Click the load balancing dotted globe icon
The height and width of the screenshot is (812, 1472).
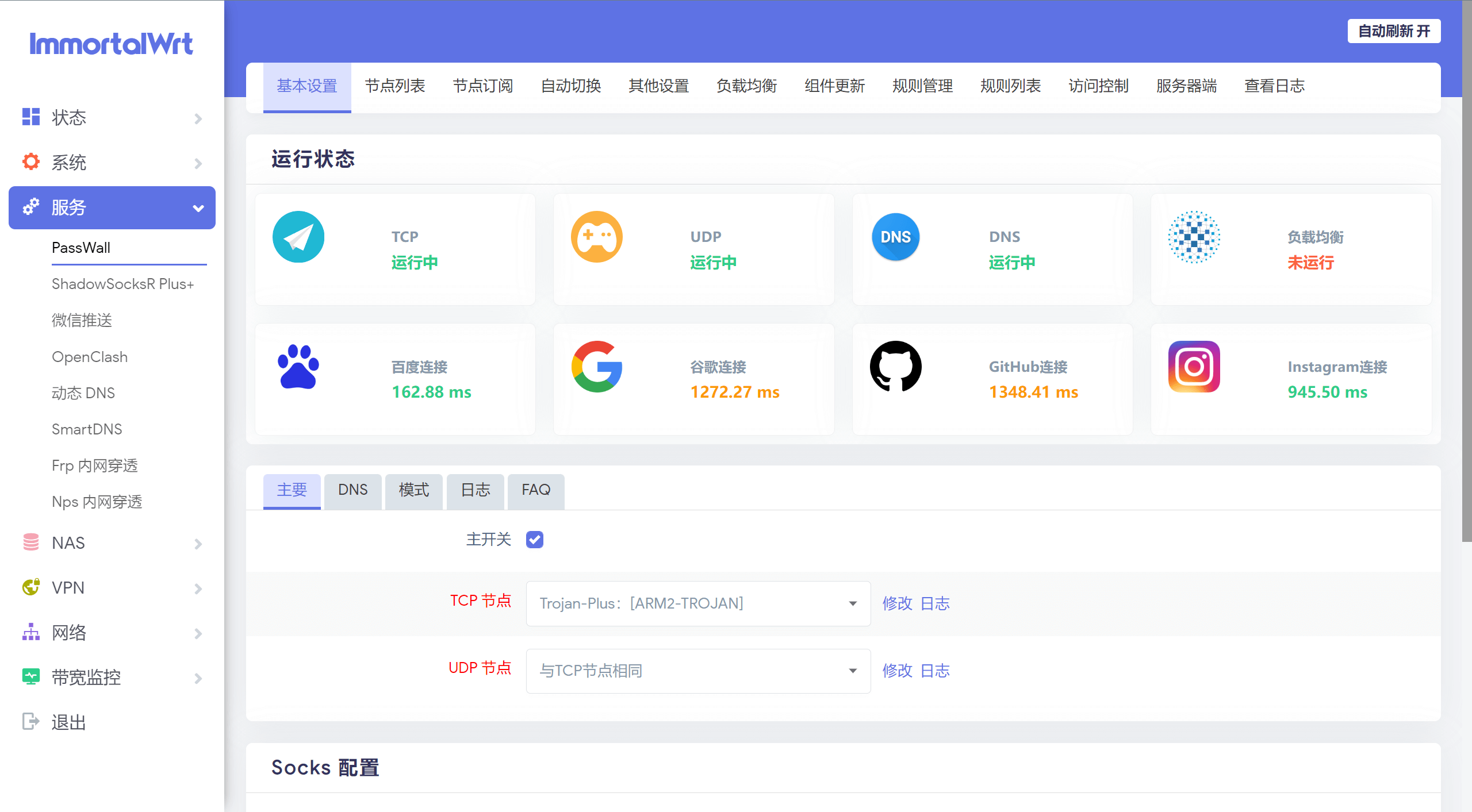coord(1194,237)
